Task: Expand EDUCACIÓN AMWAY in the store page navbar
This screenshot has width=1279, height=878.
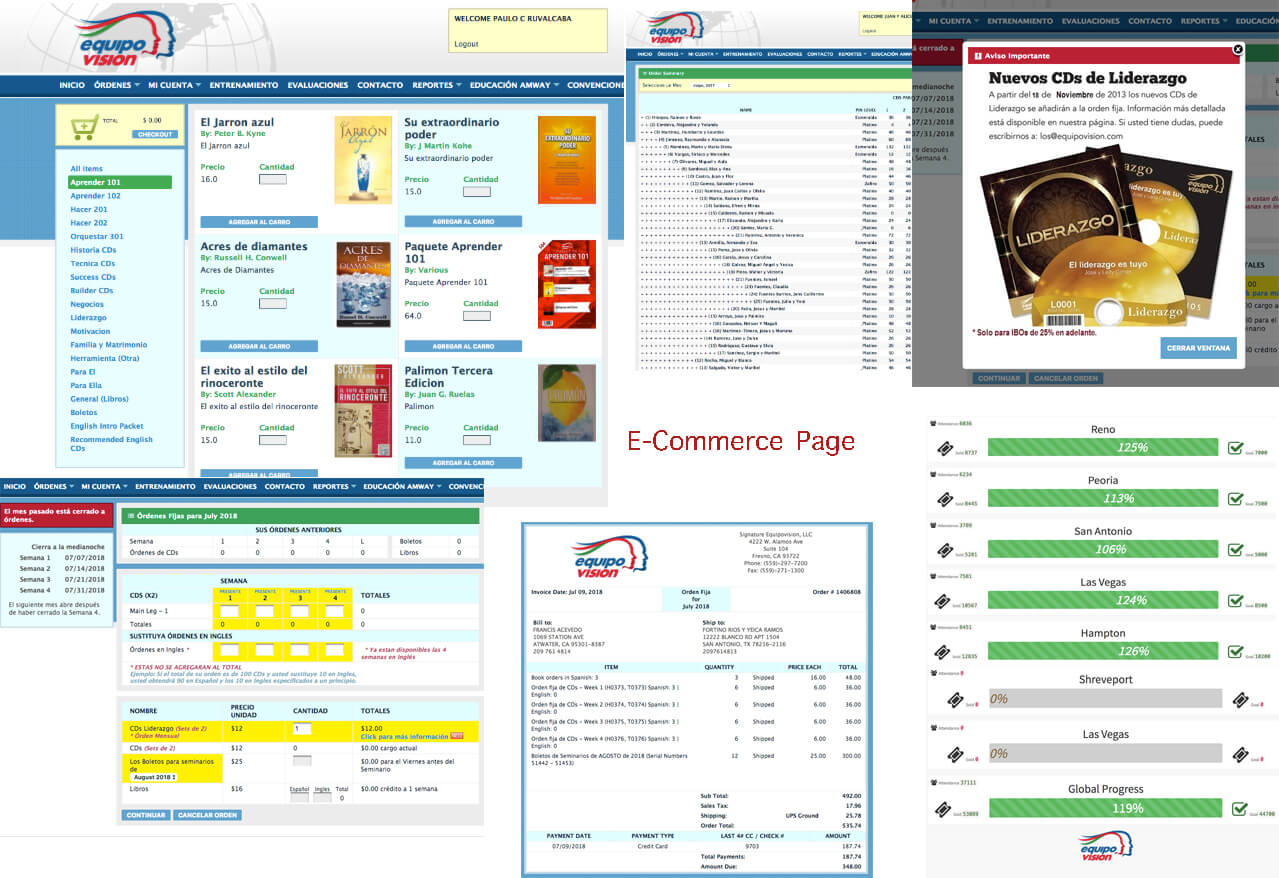Action: click(513, 85)
